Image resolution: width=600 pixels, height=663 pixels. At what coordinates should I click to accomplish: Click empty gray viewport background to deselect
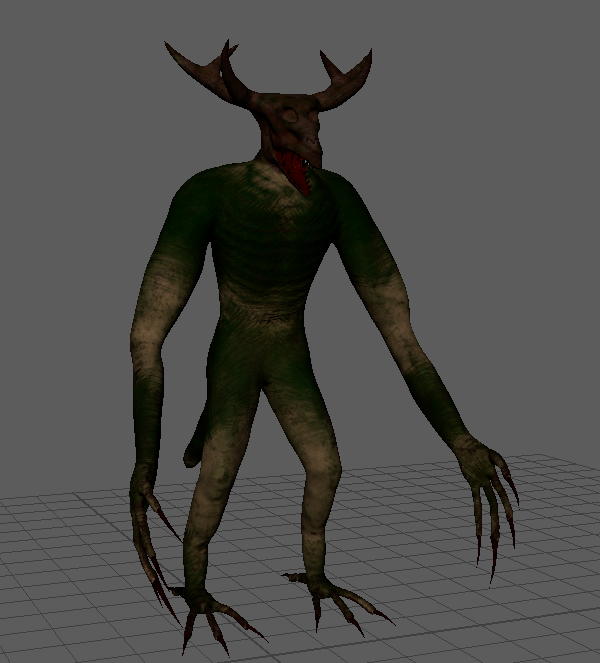click(500, 200)
